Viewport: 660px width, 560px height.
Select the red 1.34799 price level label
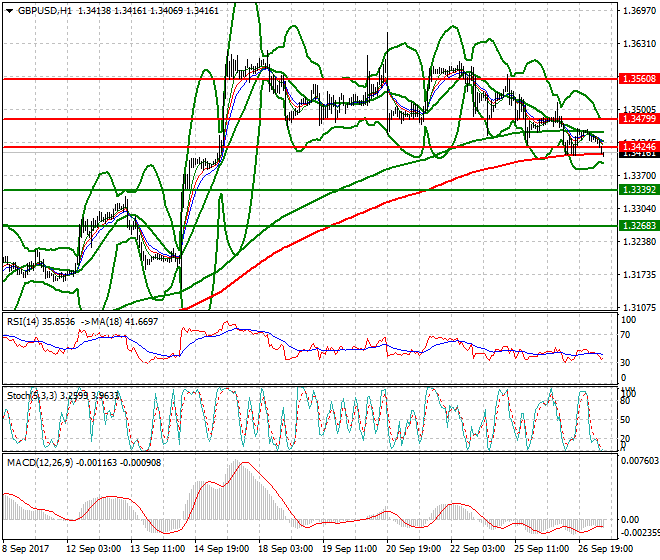(639, 119)
